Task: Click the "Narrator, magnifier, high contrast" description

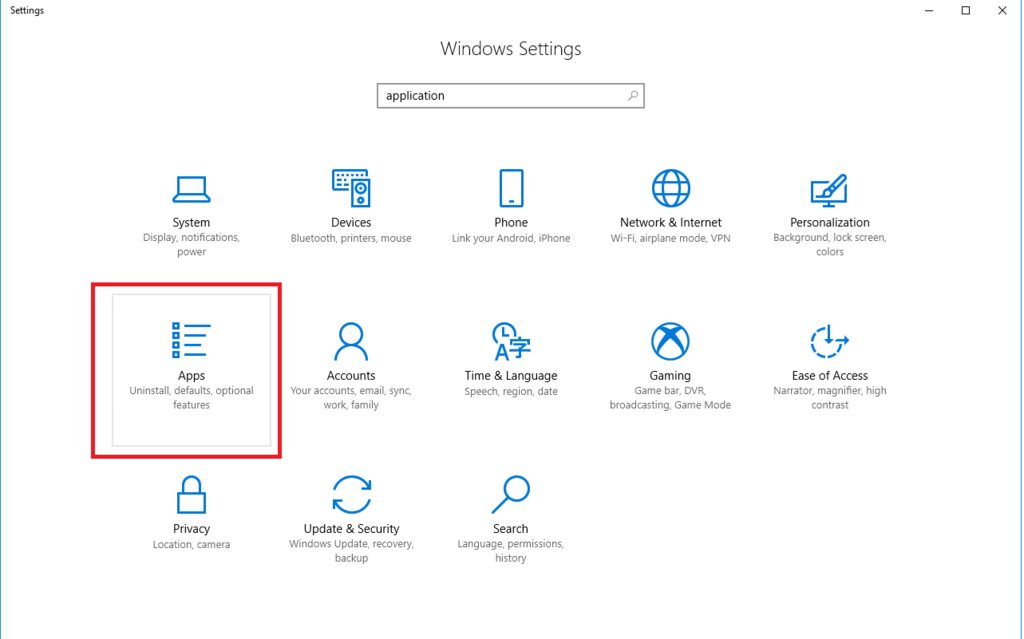Action: (x=829, y=397)
